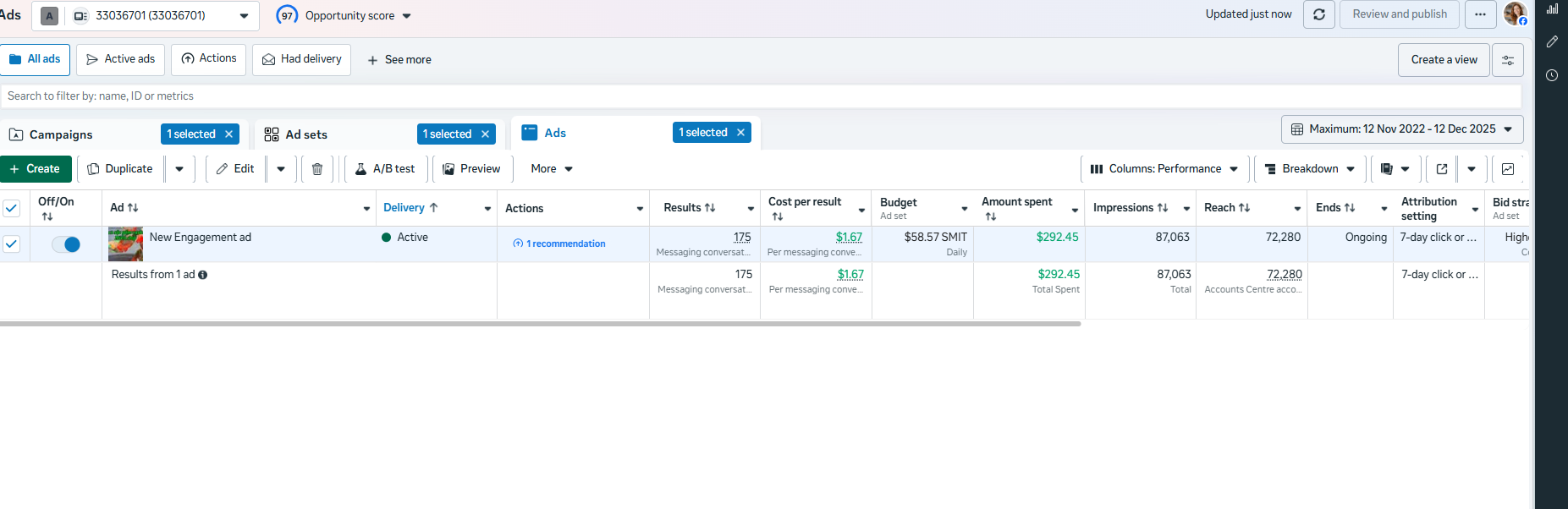Click the refresh data icon
Viewport: 1568px width, 509px height.
pyautogui.click(x=1318, y=14)
